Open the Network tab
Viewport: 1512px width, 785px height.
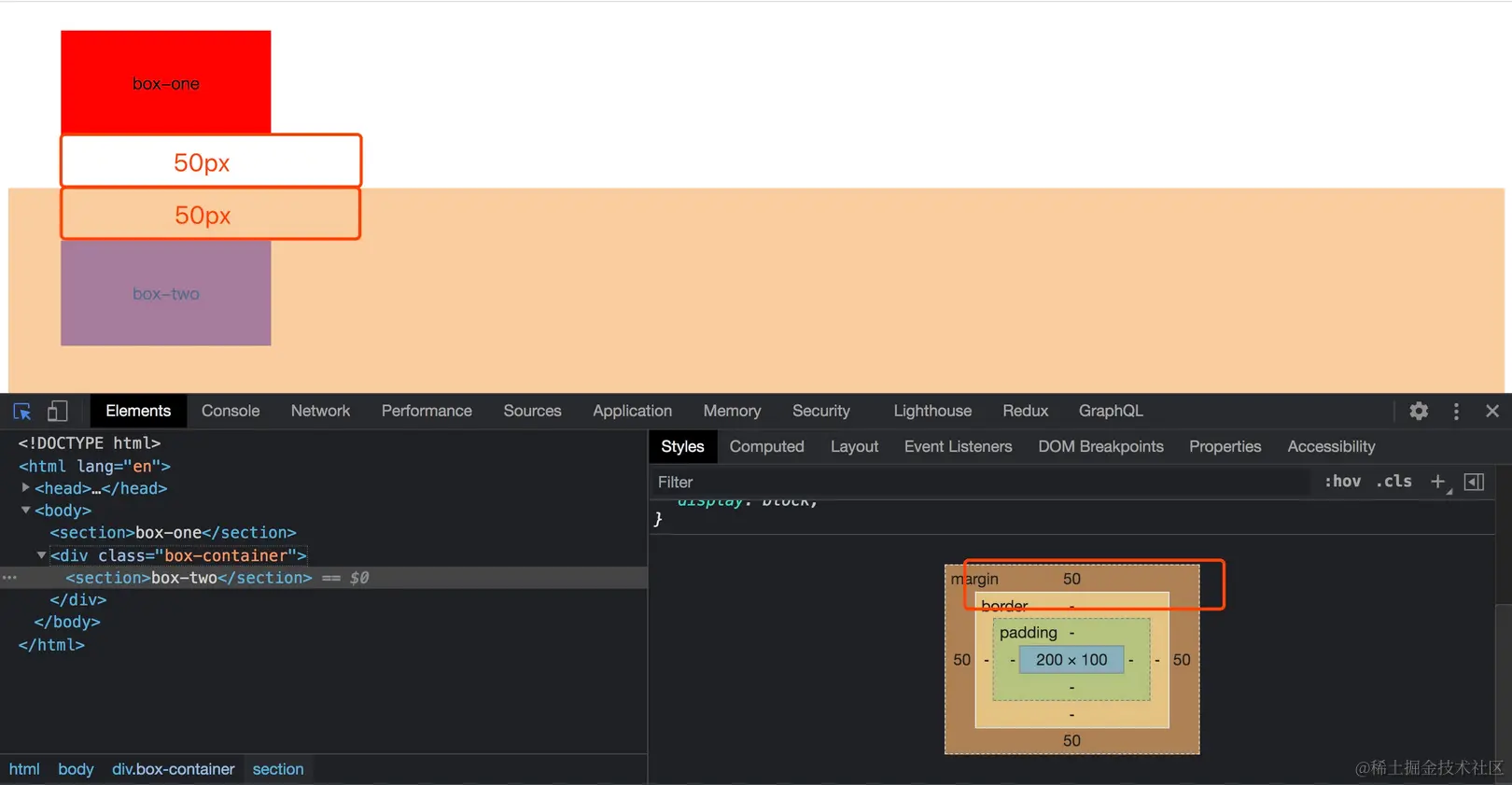320,411
